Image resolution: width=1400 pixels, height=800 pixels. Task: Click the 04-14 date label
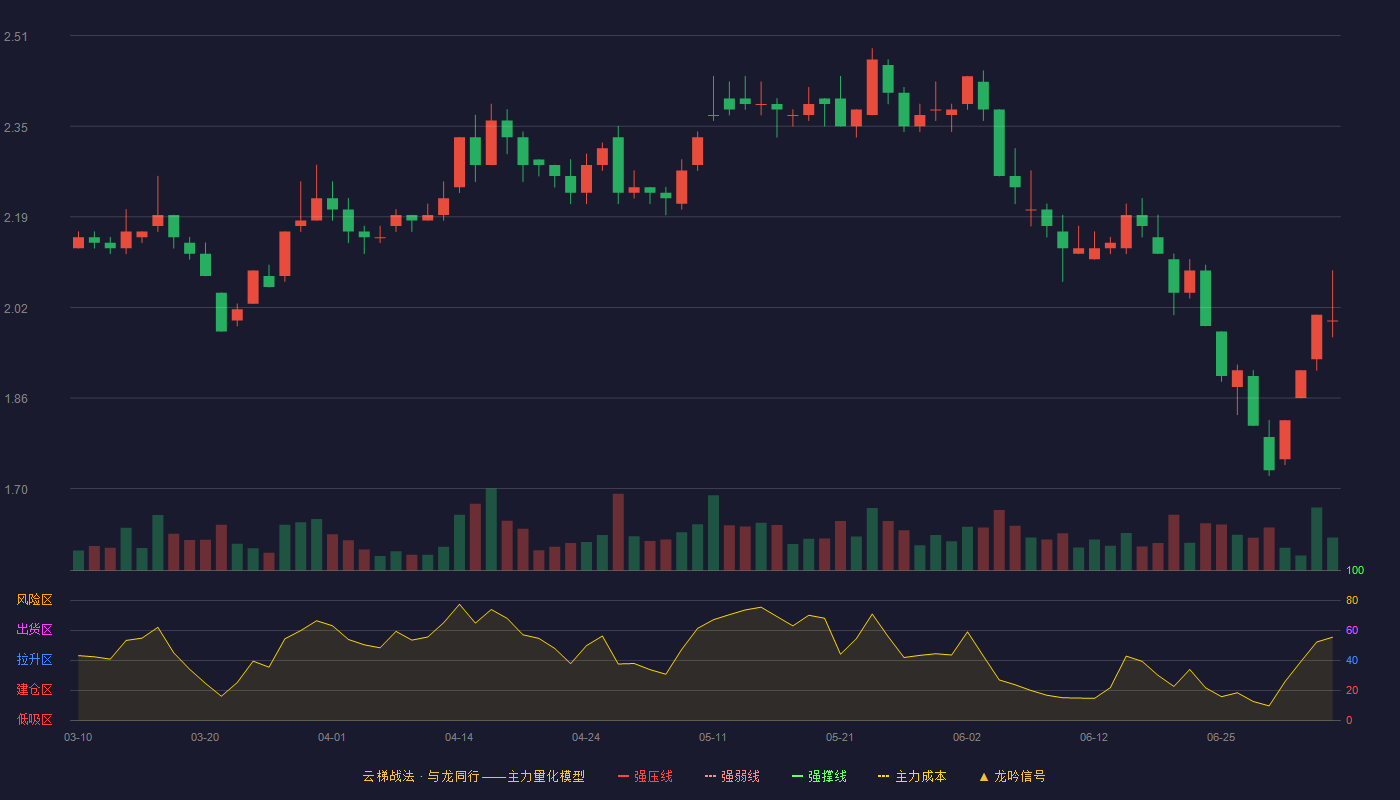click(x=459, y=737)
